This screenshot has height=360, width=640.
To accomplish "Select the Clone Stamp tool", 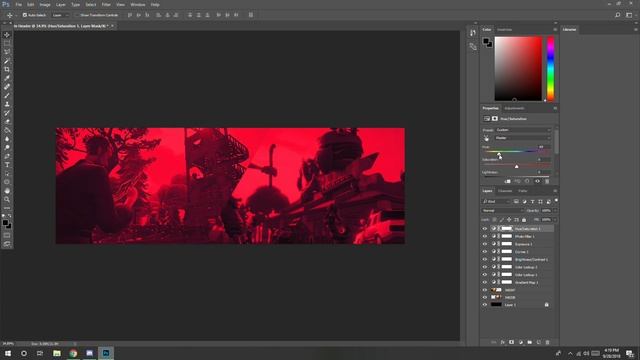I will (7, 104).
